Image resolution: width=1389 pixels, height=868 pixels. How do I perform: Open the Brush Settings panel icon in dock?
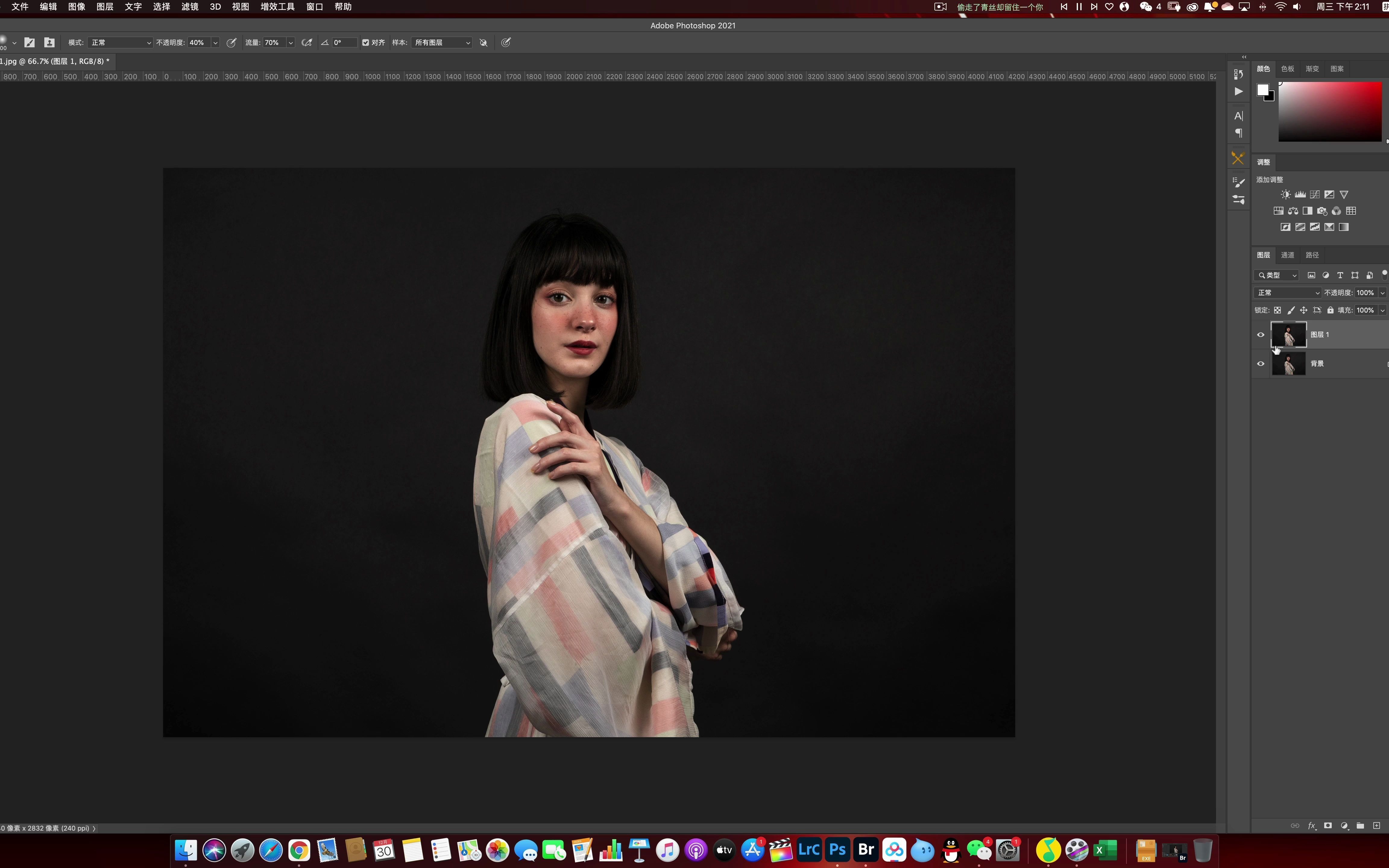(x=1239, y=183)
